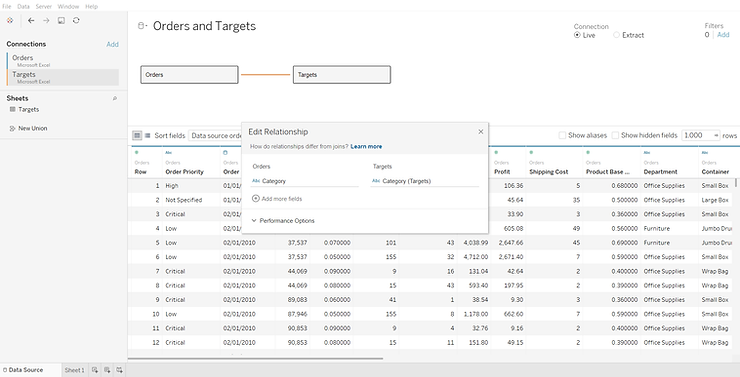Click the Tableau logo start page icon
740x377 pixels.
pyautogui.click(x=10, y=20)
